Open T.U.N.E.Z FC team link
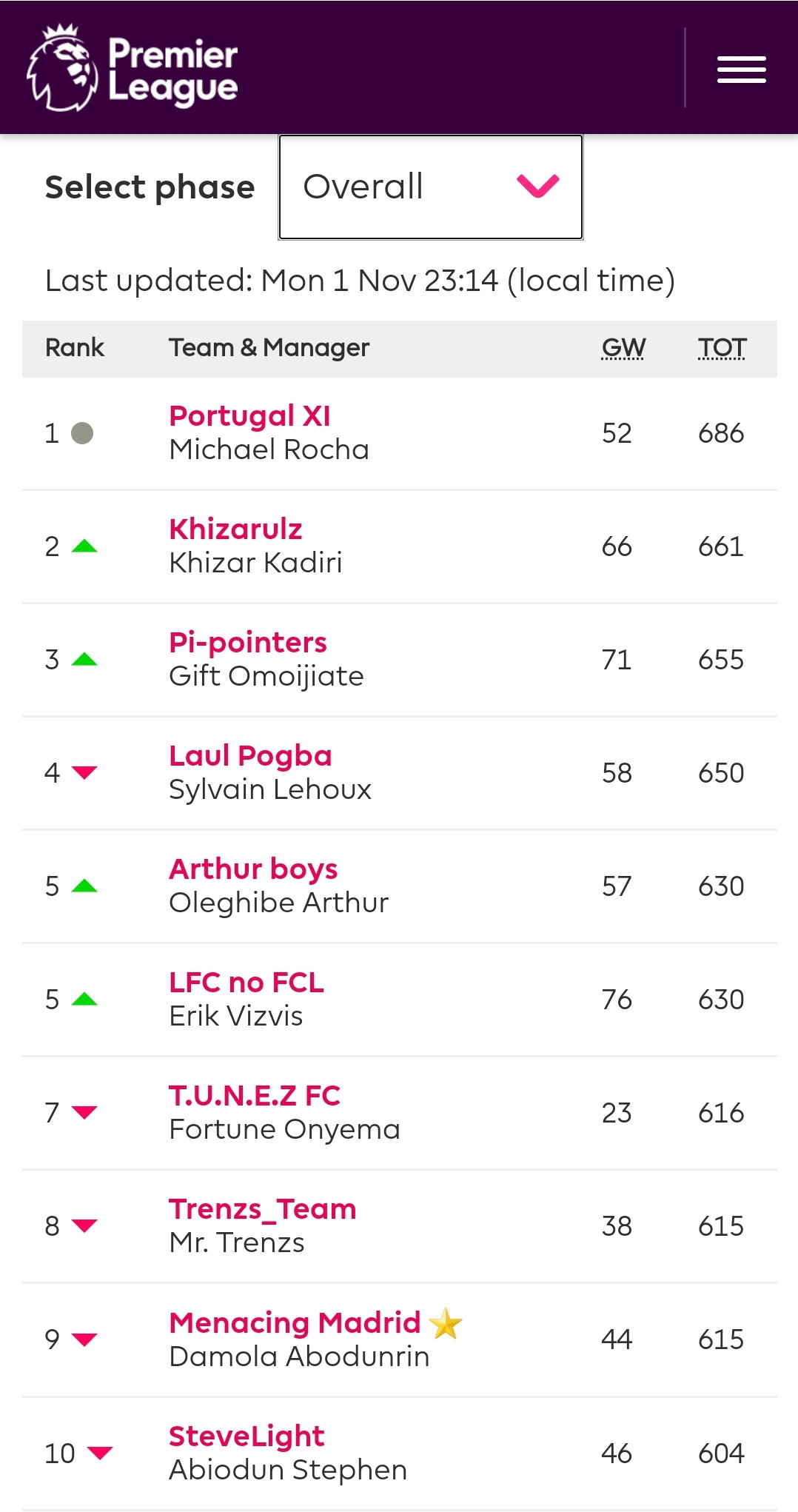Screen dimensions: 798x1512 tap(255, 1096)
